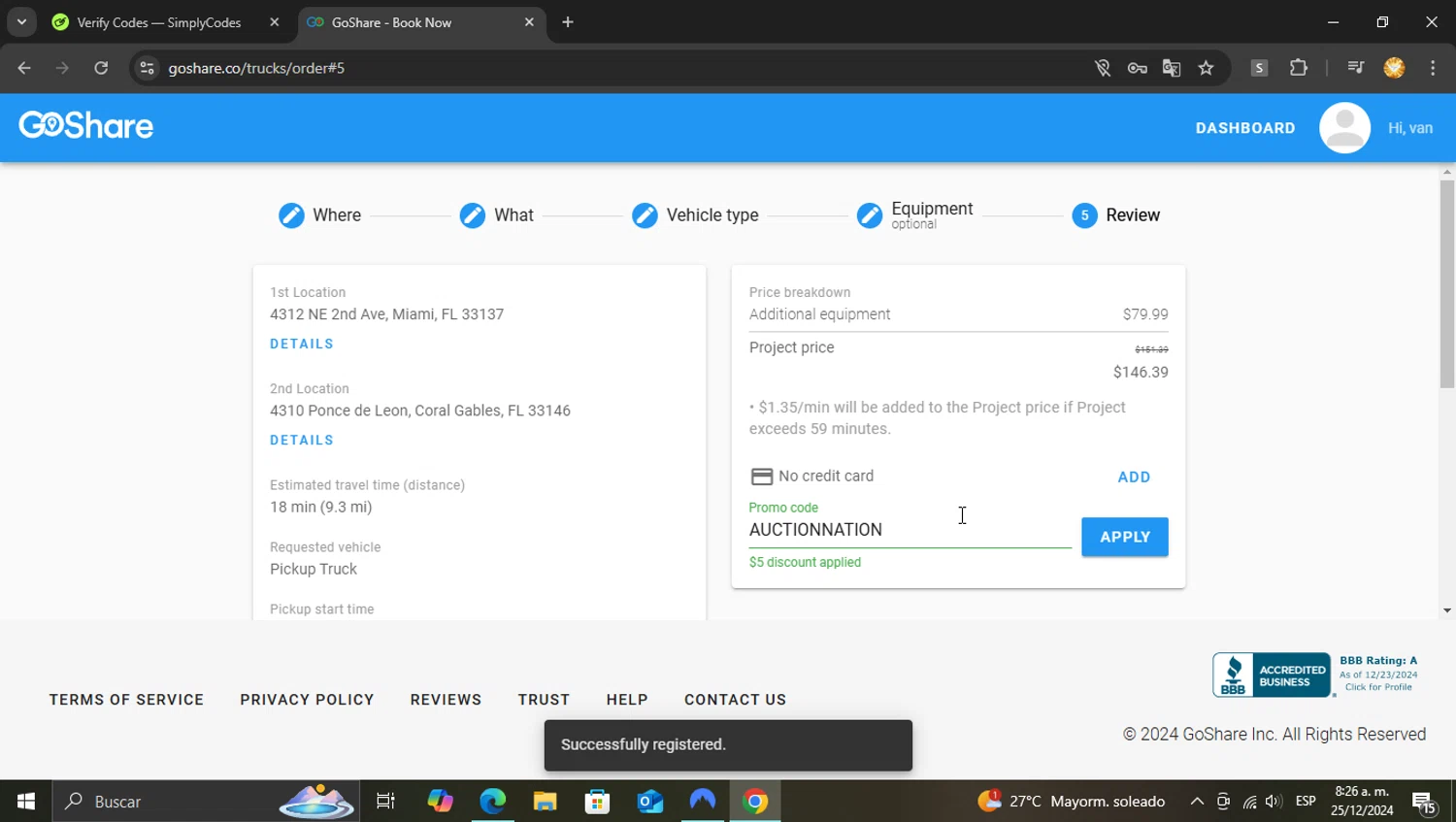1456x822 pixels.
Task: Click the Where step pencil icon
Action: [291, 215]
